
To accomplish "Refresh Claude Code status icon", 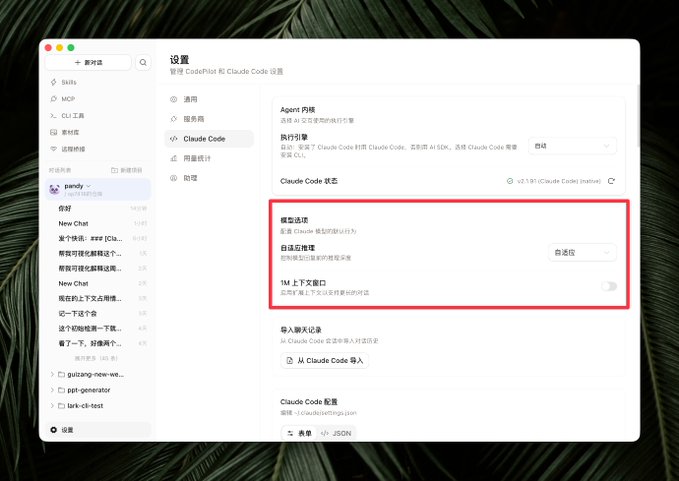I will coord(611,181).
